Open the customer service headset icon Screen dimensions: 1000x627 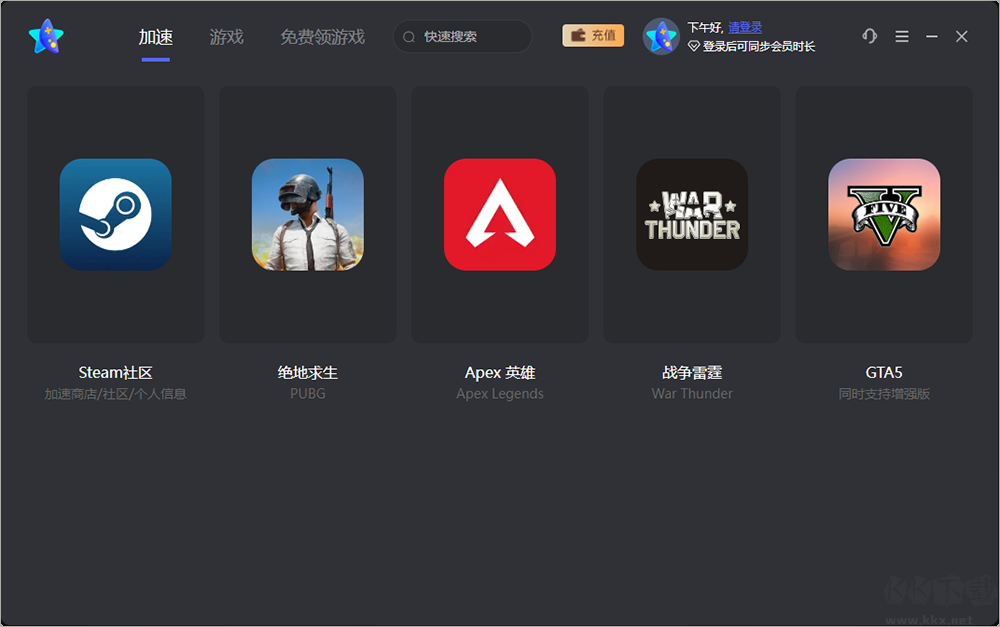pyautogui.click(x=869, y=36)
